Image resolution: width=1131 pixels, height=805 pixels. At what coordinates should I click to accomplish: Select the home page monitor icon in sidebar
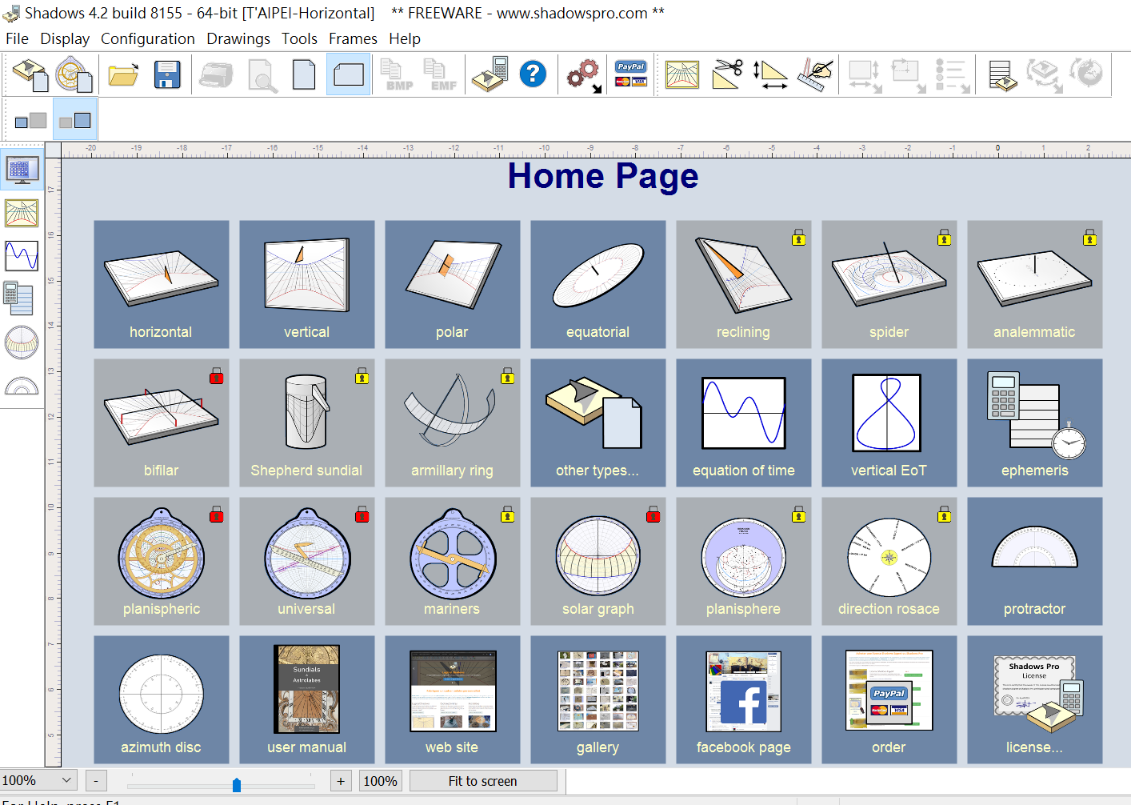[21, 170]
